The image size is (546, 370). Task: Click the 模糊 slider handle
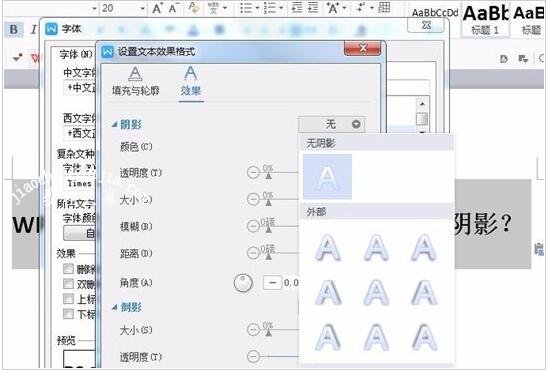[268, 230]
